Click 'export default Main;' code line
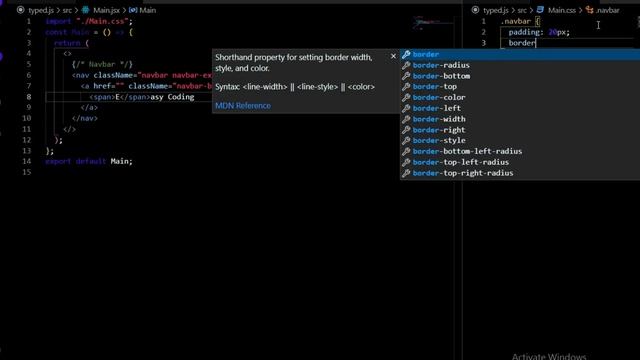The height and width of the screenshot is (360, 640). coord(89,161)
